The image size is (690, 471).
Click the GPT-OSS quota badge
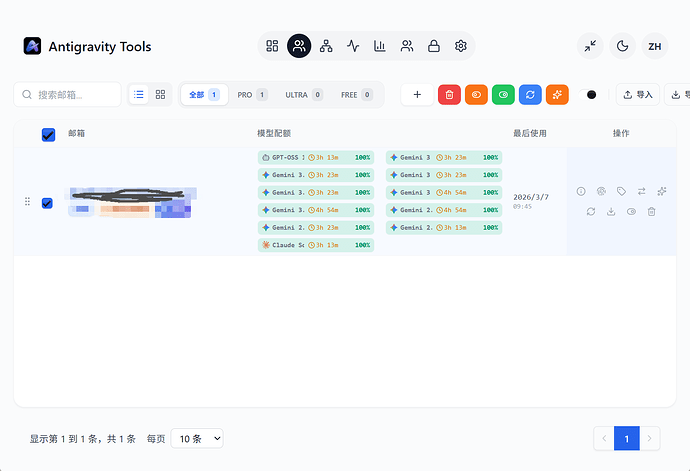pyautogui.click(x=316, y=158)
